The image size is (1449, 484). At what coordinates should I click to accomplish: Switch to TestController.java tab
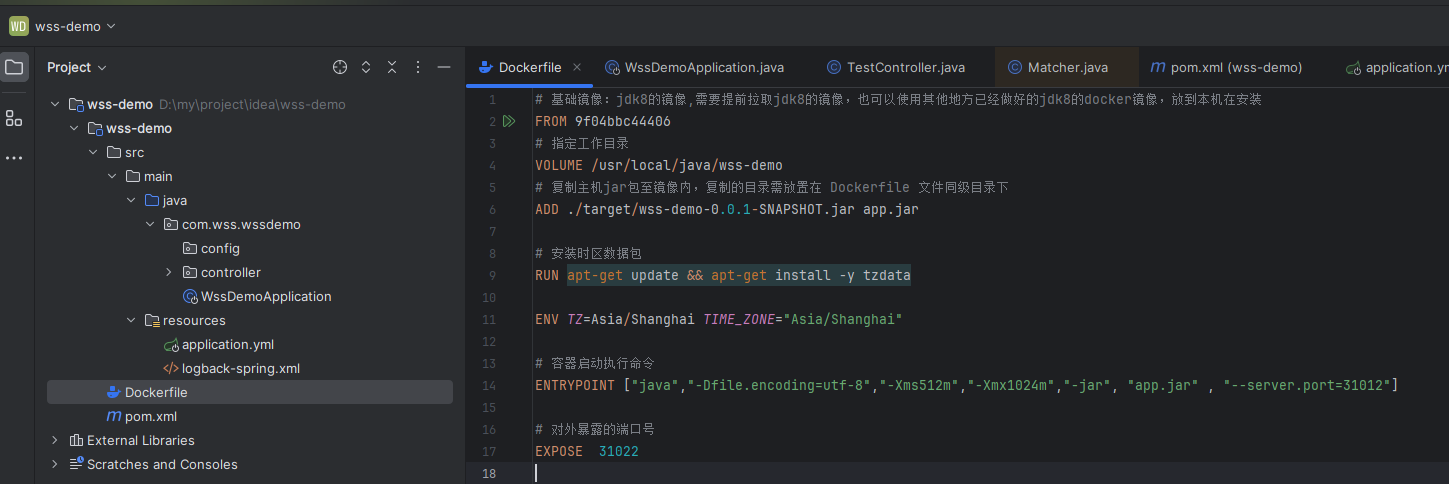(905, 67)
